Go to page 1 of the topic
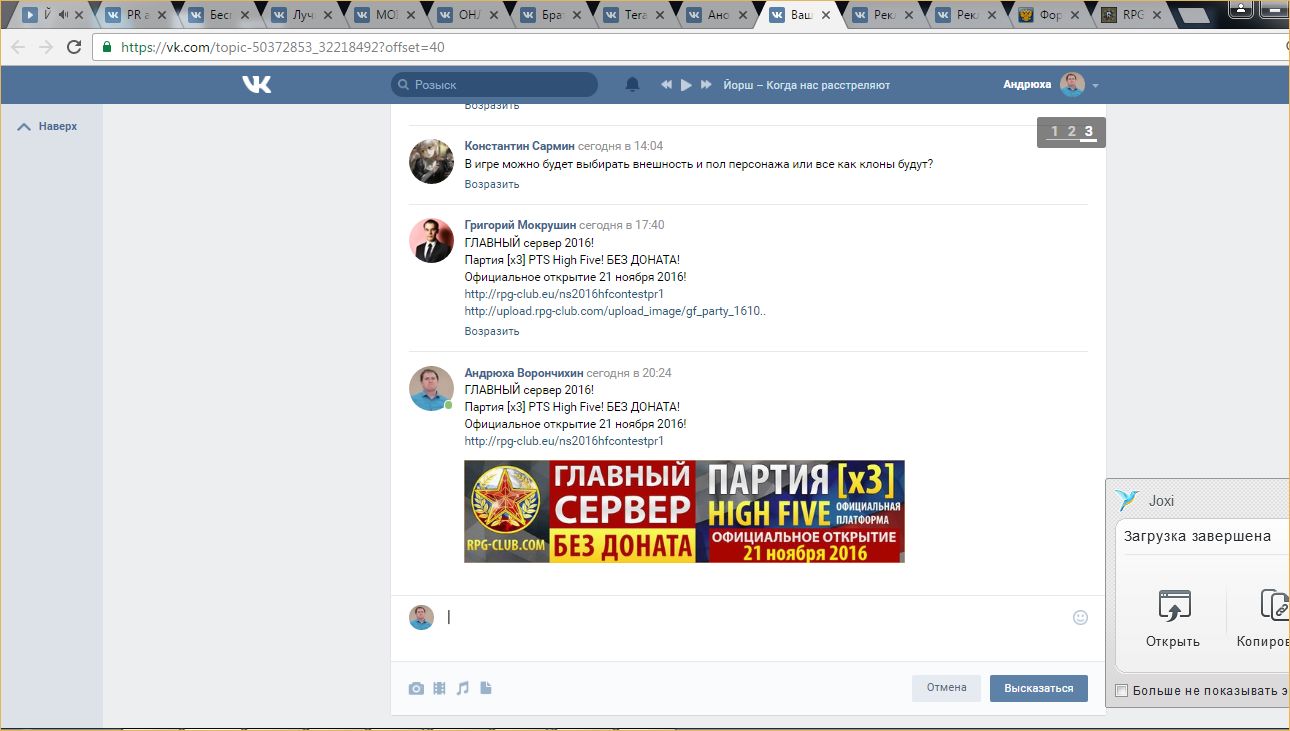1290x731 pixels. tap(1054, 132)
